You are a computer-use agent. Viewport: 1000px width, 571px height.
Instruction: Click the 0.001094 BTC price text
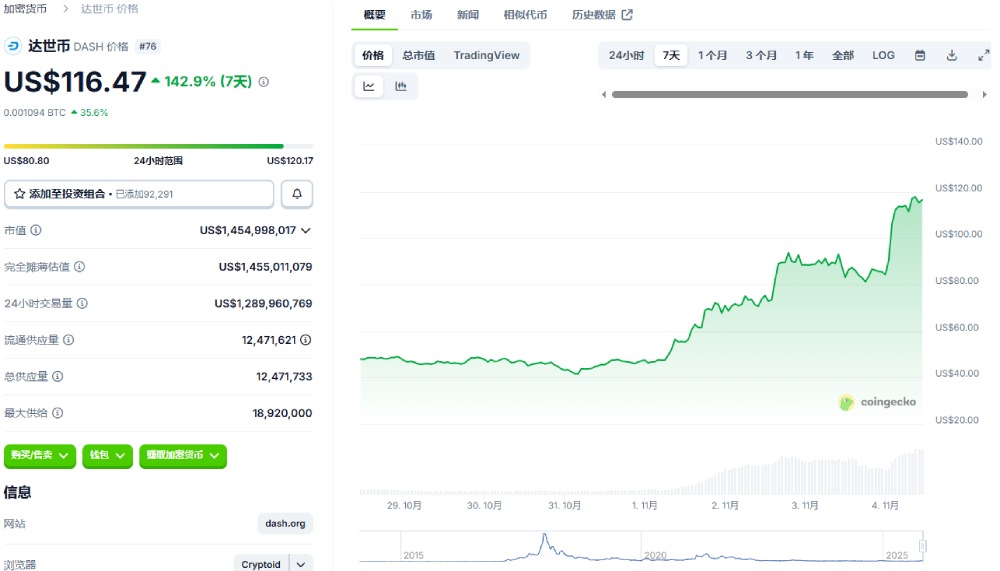[34, 113]
